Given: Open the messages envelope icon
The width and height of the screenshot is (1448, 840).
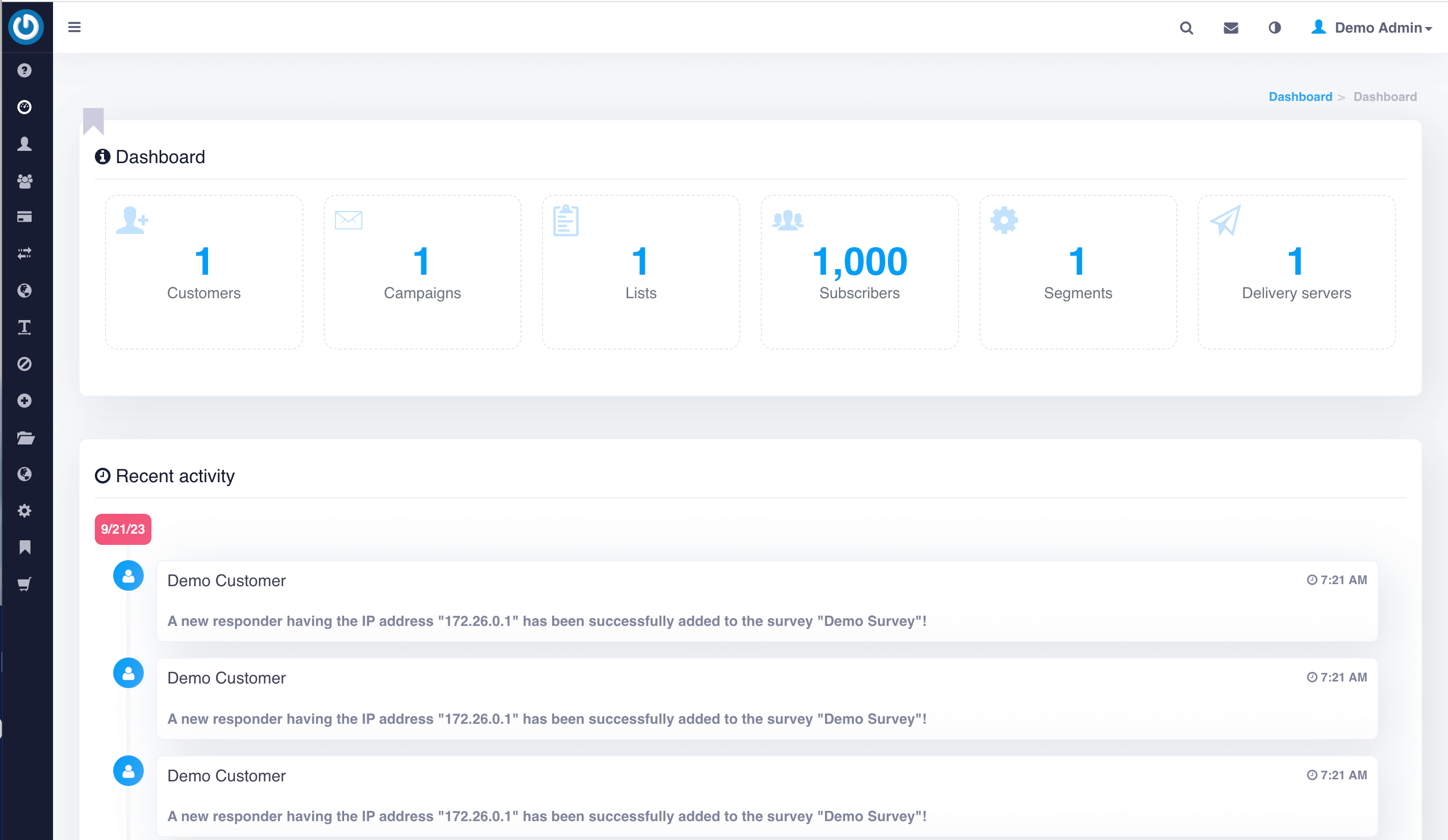Looking at the screenshot, I should [1230, 28].
